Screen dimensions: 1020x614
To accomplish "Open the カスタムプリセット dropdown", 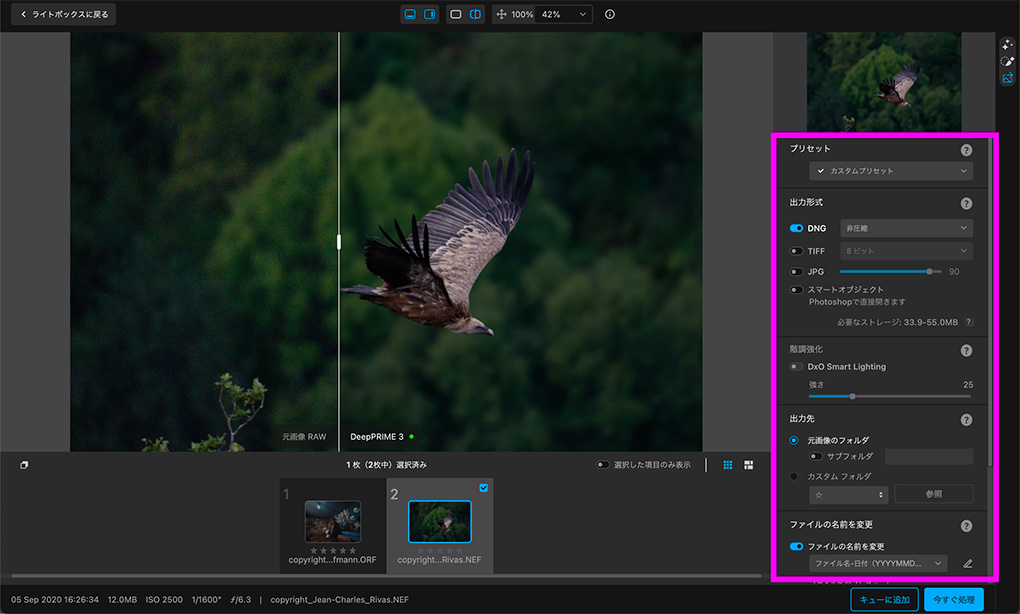I will [891, 171].
